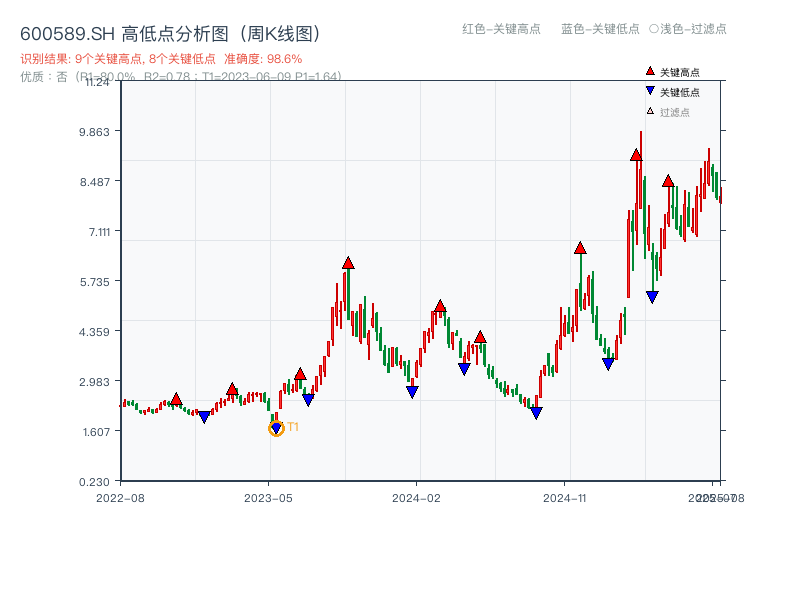Click the 2024-11 x-axis label
The height and width of the screenshot is (600, 800).
coord(564,498)
